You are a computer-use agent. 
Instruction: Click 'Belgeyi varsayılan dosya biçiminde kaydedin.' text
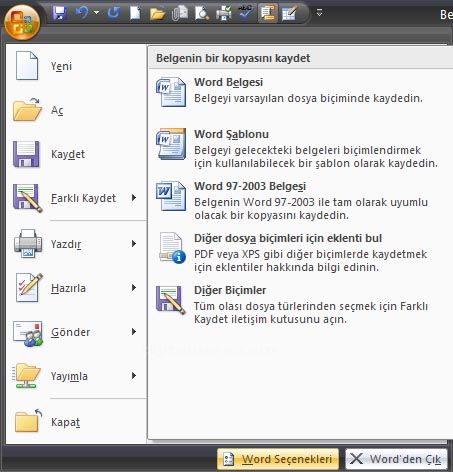[x=308, y=98]
